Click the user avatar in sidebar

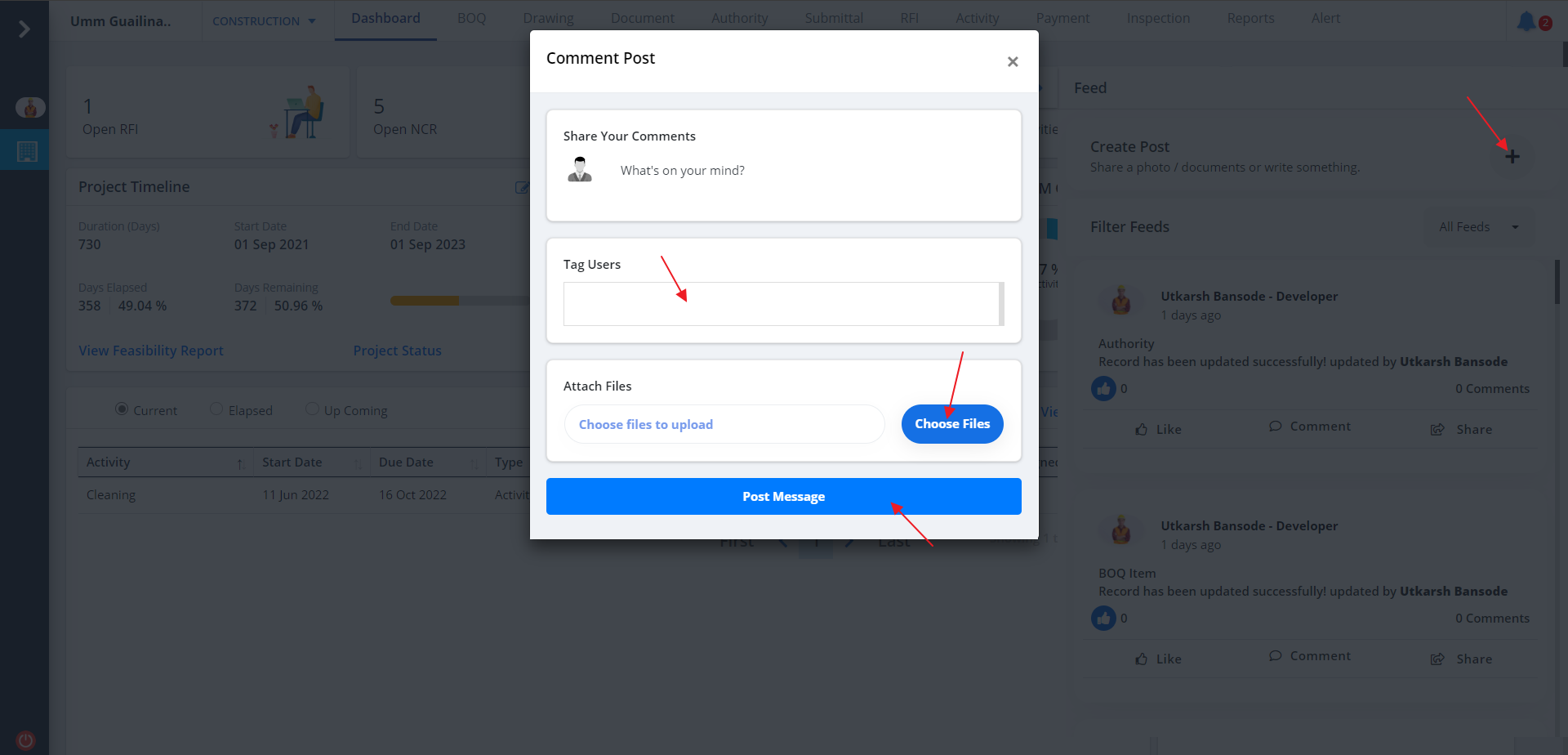coord(30,107)
